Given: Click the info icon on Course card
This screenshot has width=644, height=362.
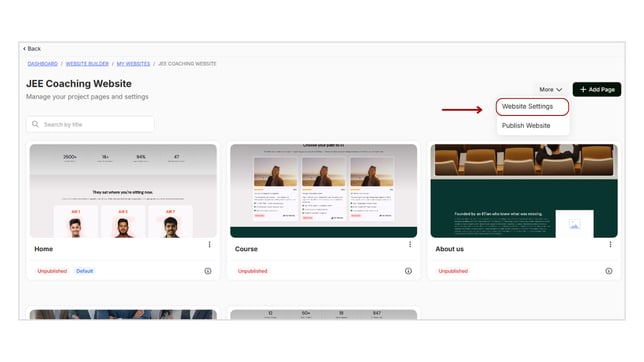Looking at the screenshot, I should [x=408, y=271].
